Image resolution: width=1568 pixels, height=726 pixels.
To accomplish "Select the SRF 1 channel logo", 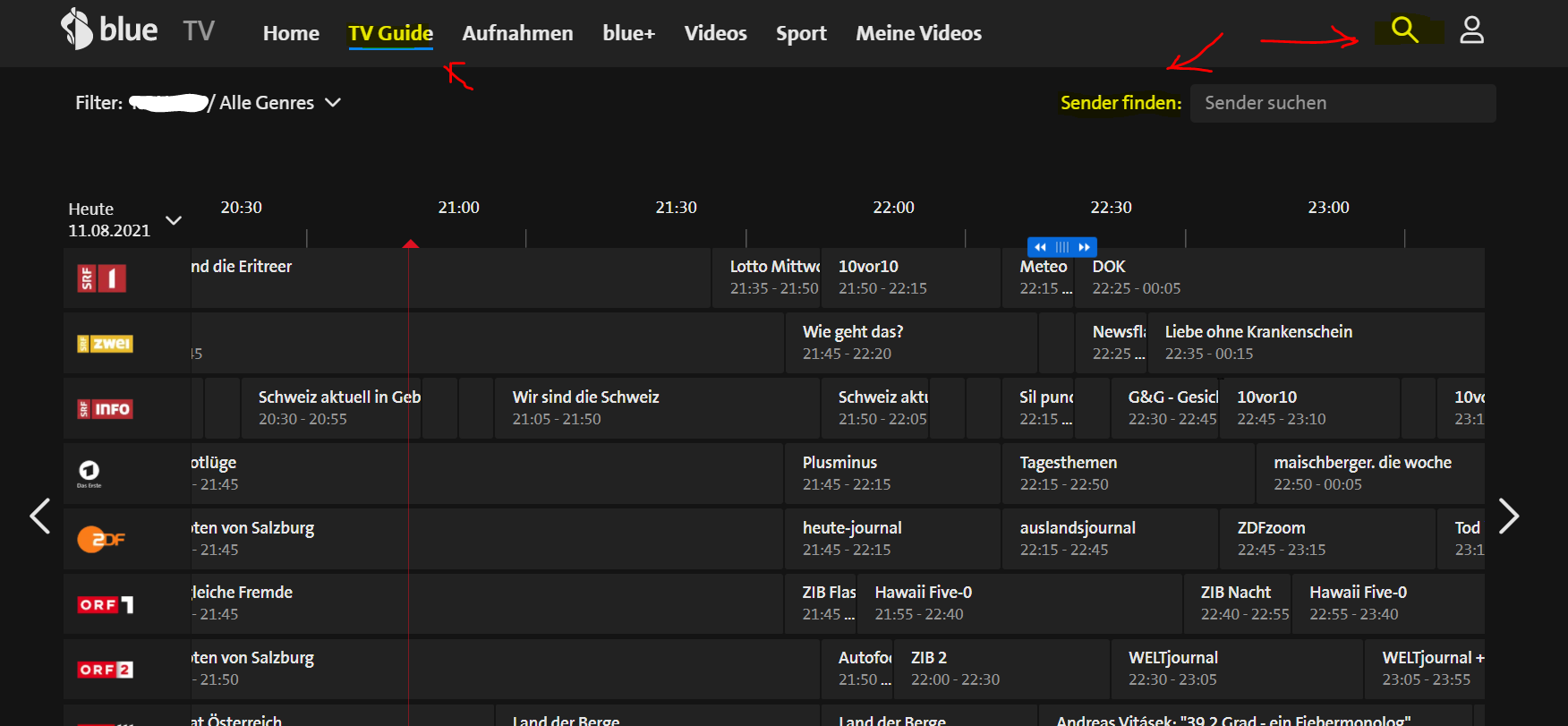I will (x=102, y=278).
